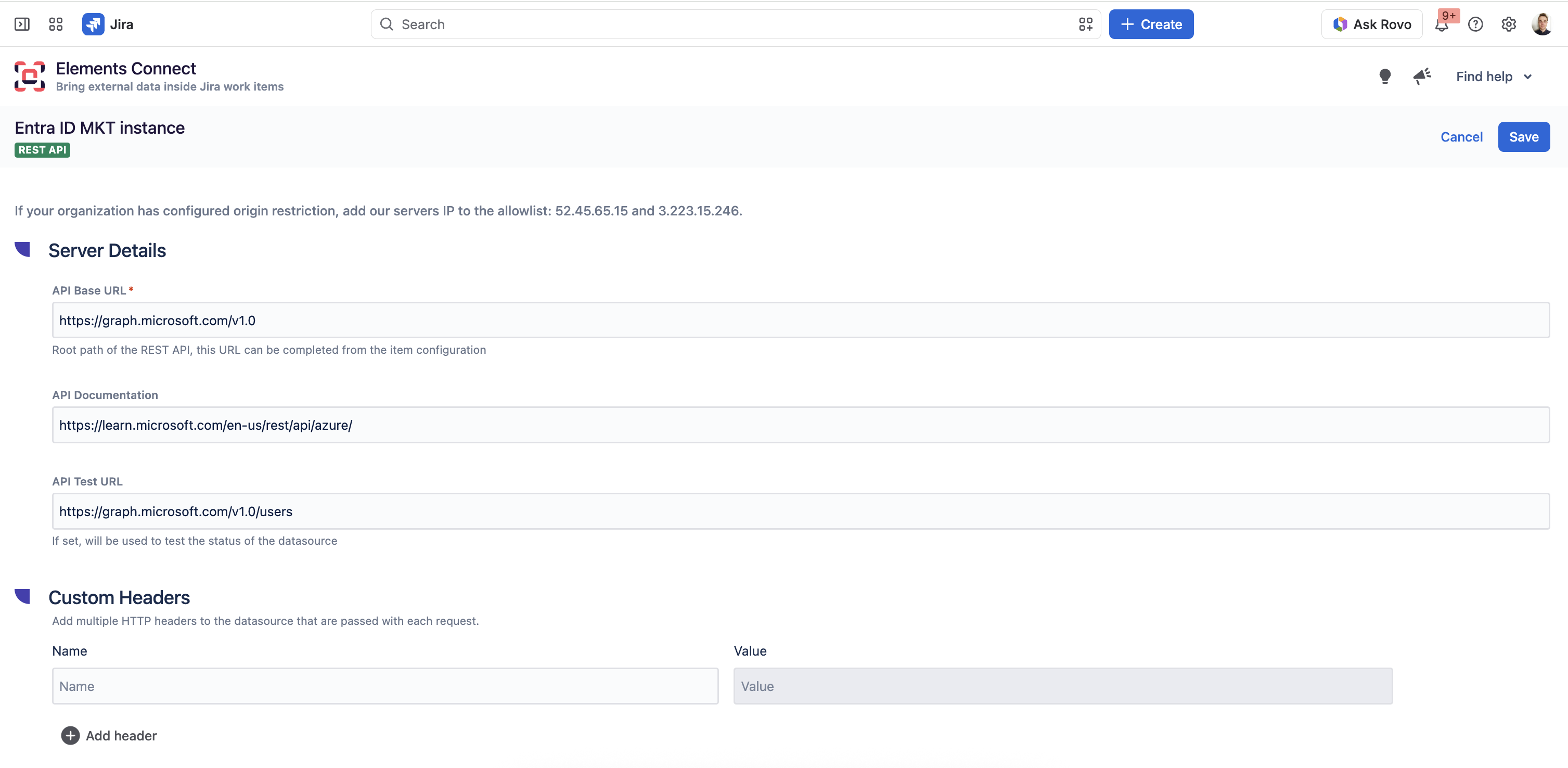Open the user profile avatar
Image resolution: width=1568 pixels, height=768 pixels.
(1541, 24)
